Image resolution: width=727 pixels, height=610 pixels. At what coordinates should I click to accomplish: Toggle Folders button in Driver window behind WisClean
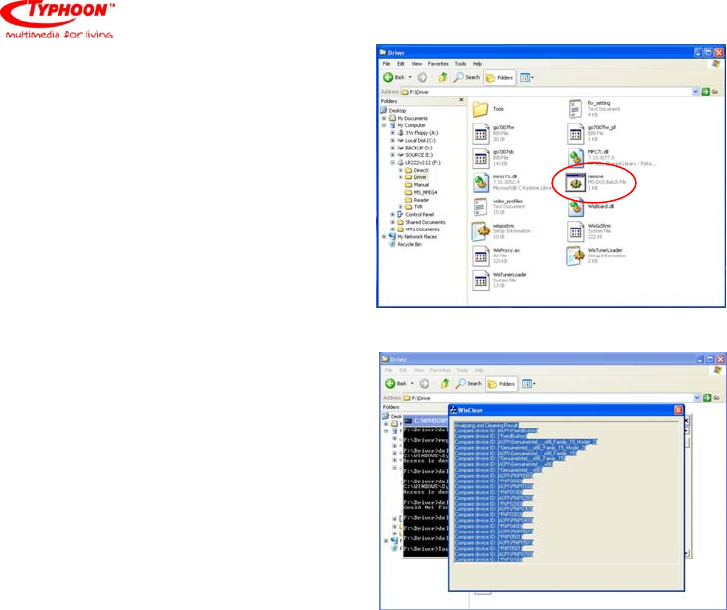coord(502,384)
